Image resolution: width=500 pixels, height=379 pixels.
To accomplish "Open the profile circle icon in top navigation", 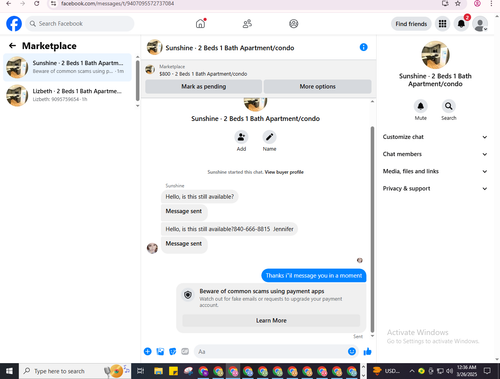I will pyautogui.click(x=293, y=24).
